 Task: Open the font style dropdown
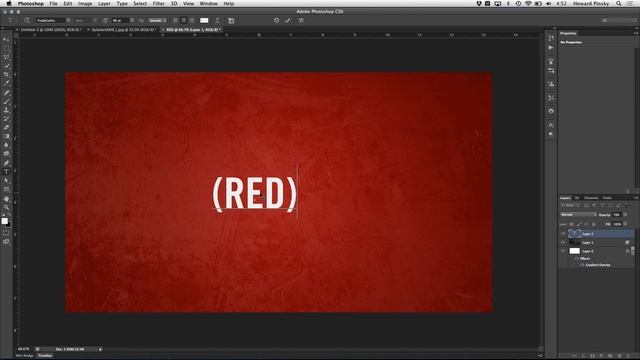[95, 20]
